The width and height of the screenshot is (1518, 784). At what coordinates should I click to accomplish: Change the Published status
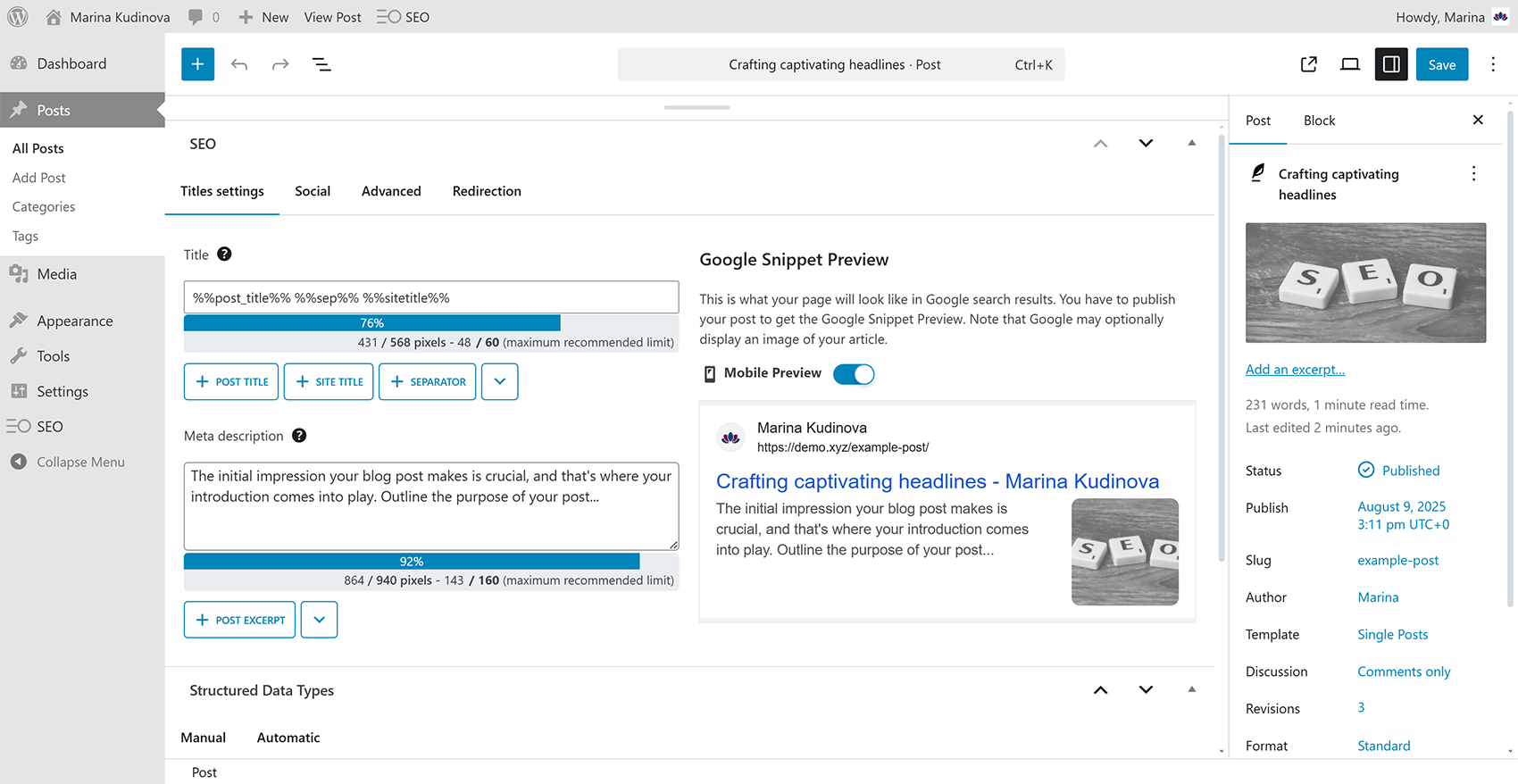[1398, 471]
